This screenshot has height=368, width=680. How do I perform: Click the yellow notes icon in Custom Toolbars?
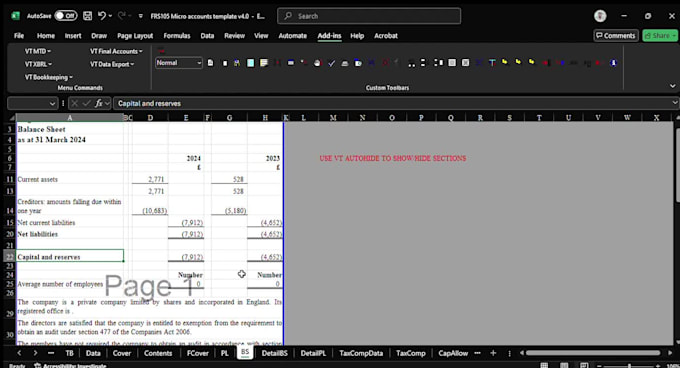point(264,63)
